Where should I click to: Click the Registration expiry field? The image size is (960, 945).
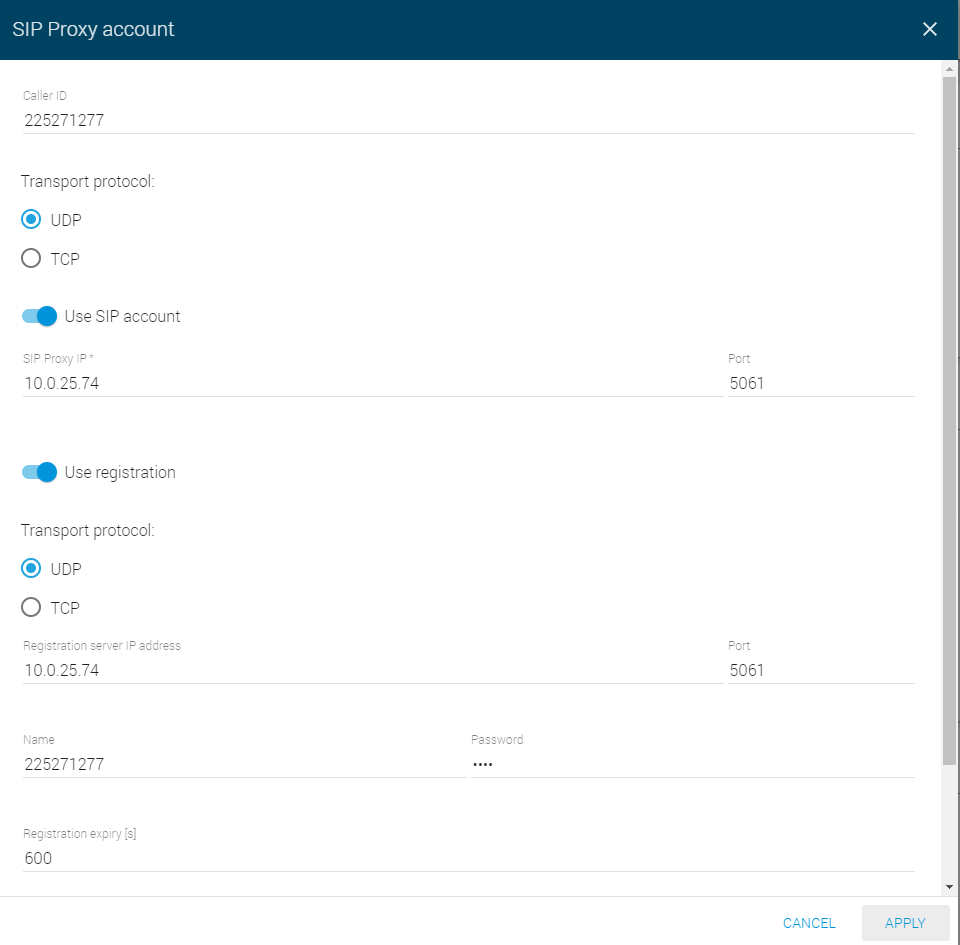point(468,858)
